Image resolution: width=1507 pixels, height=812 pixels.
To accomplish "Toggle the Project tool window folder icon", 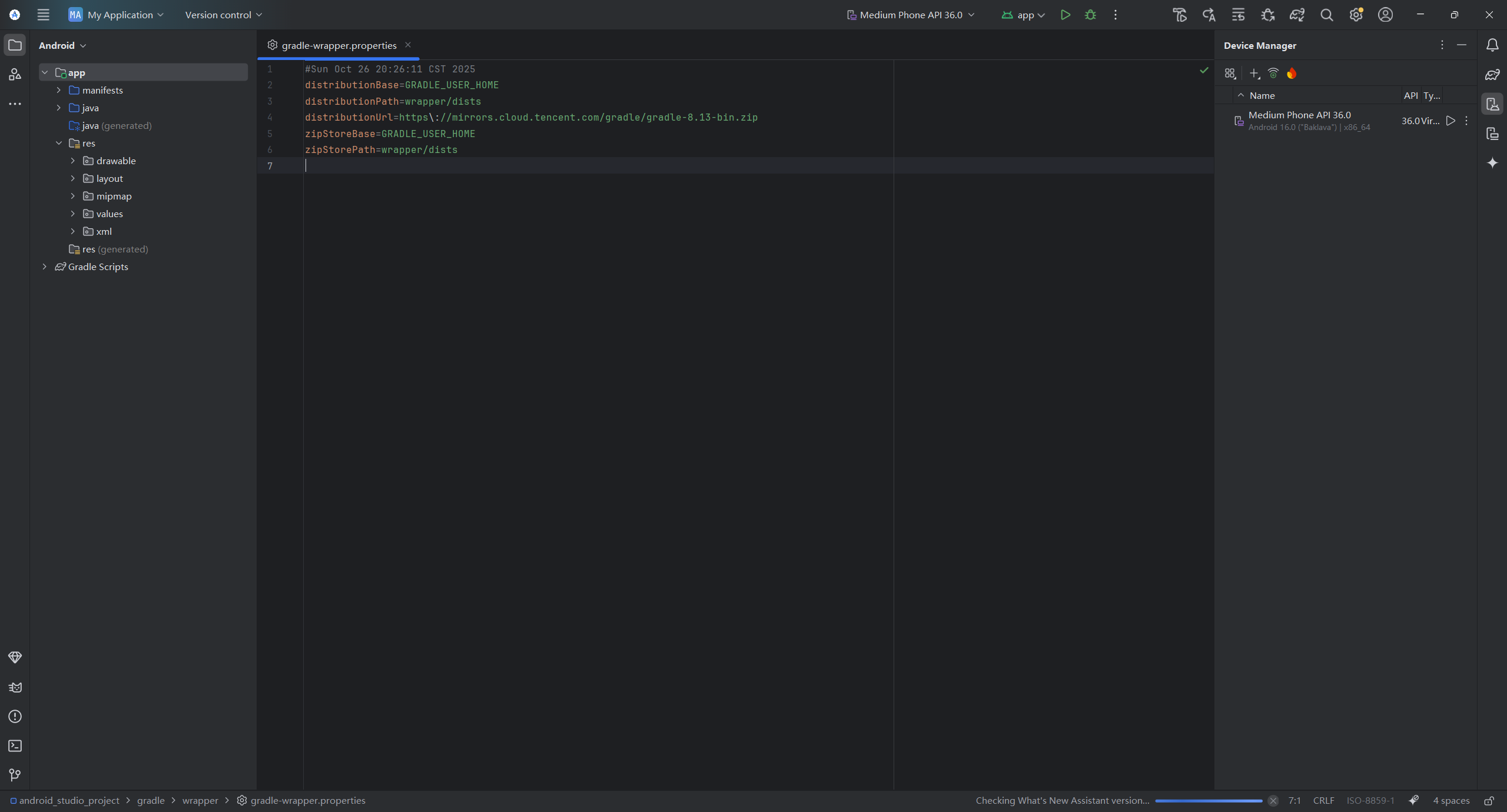I will click(x=15, y=45).
